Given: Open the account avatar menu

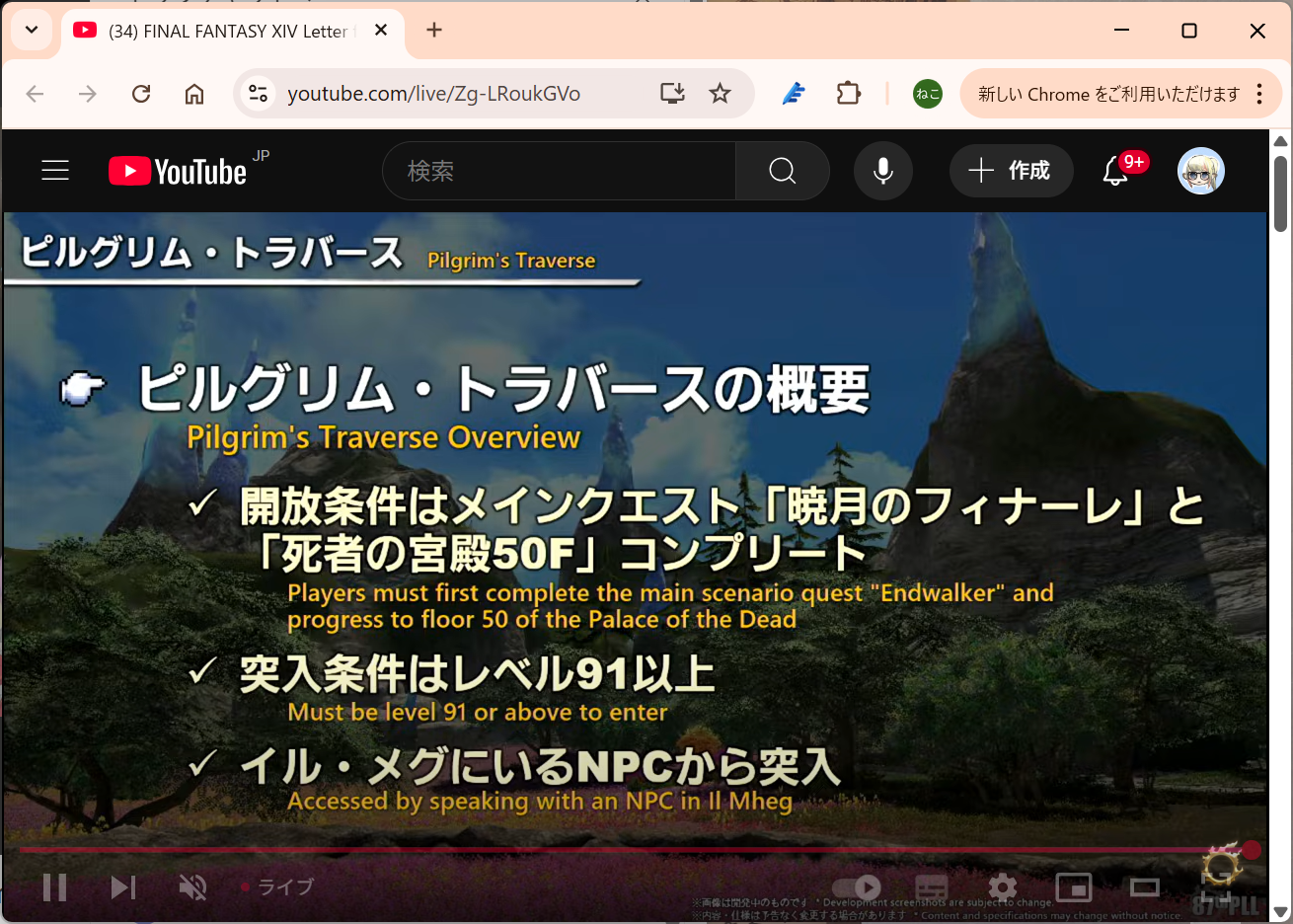Looking at the screenshot, I should (x=1201, y=171).
